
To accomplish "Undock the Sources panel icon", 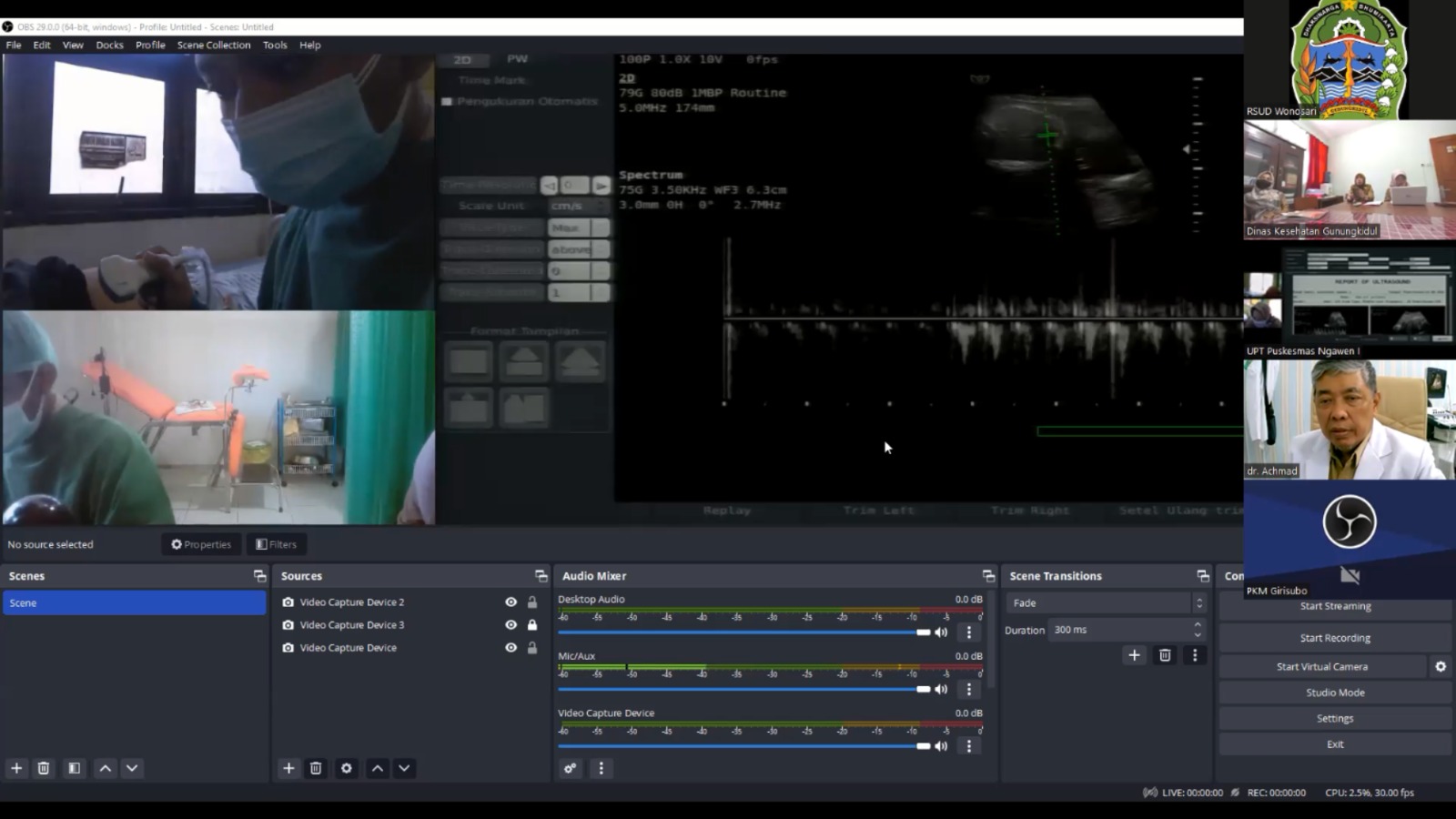I will [x=541, y=576].
